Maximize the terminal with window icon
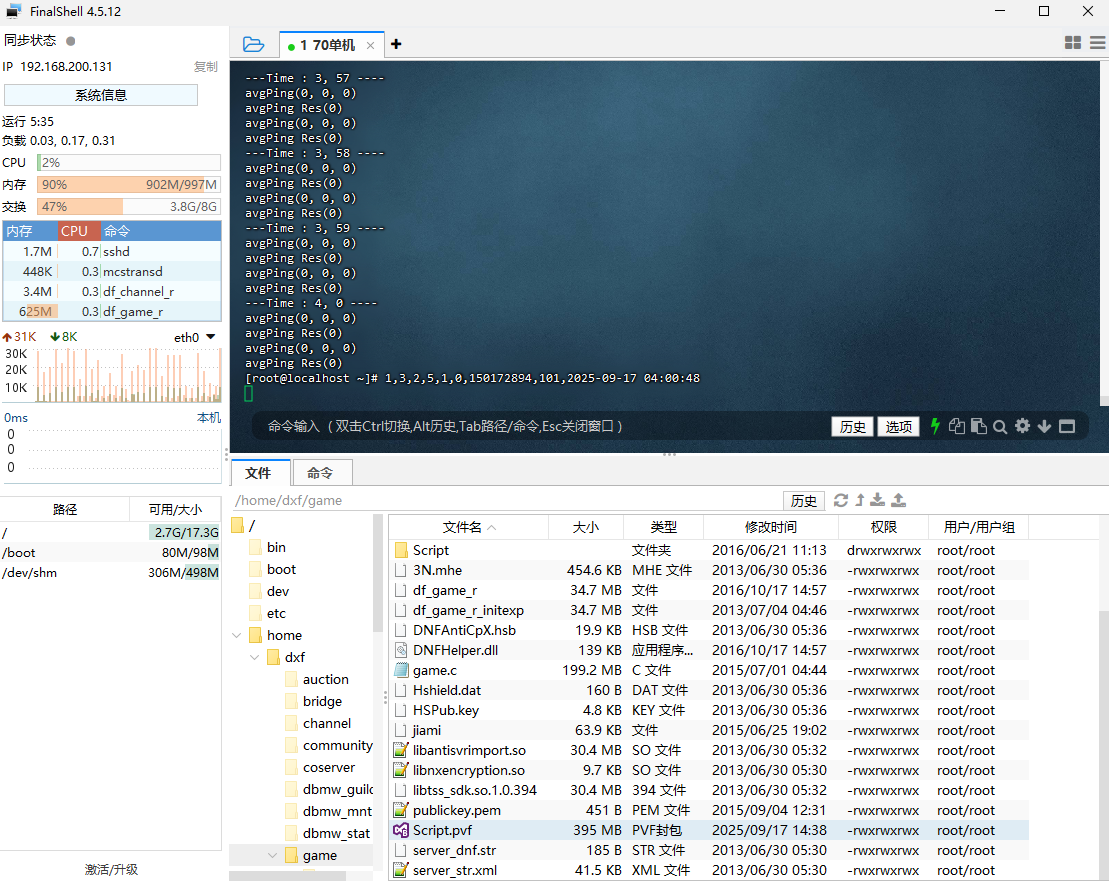1109x883 pixels. point(1067,426)
